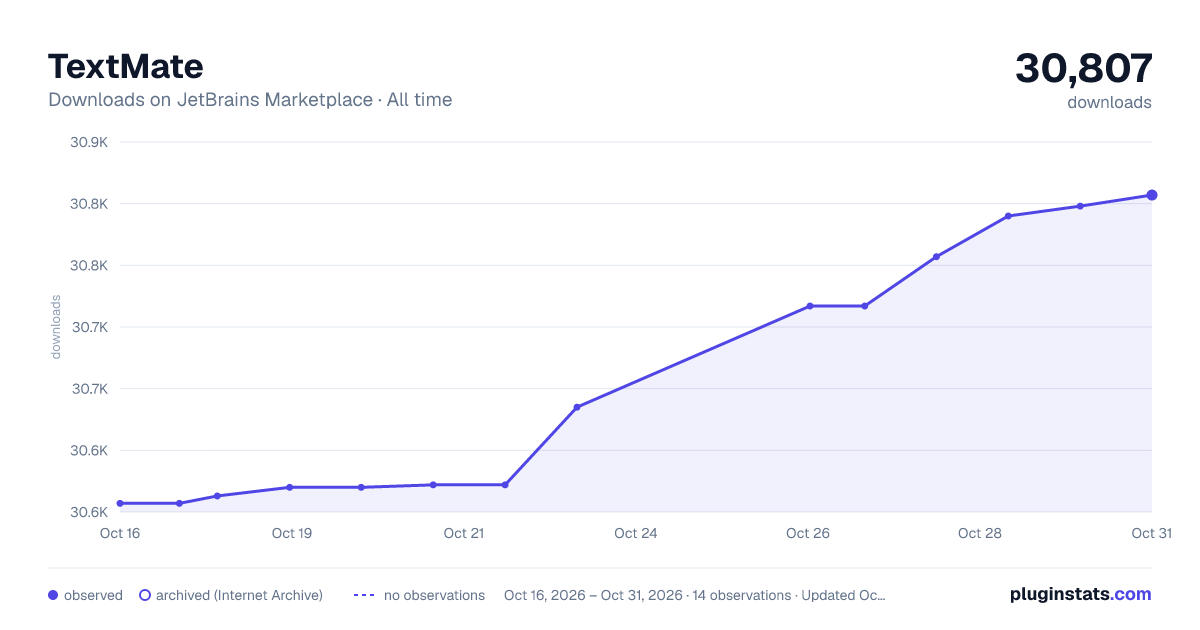Image resolution: width=1200 pixels, height=630 pixels.
Task: Click the Oct 21 x-axis label
Action: (464, 533)
